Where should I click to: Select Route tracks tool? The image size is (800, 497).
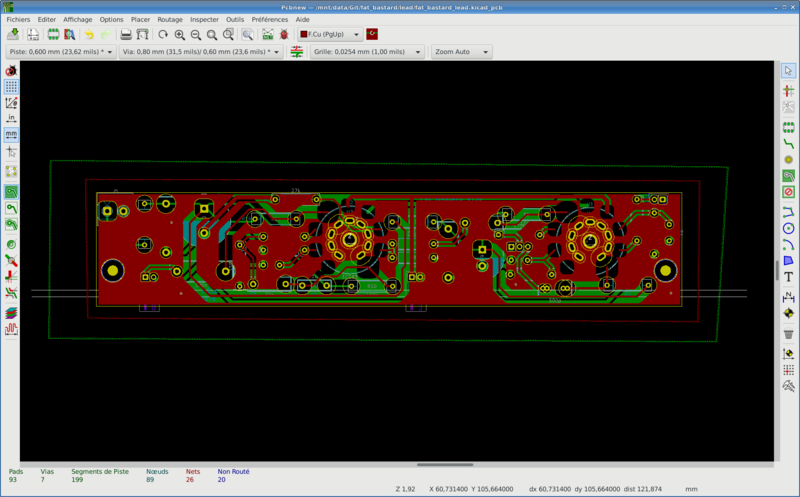click(788, 144)
